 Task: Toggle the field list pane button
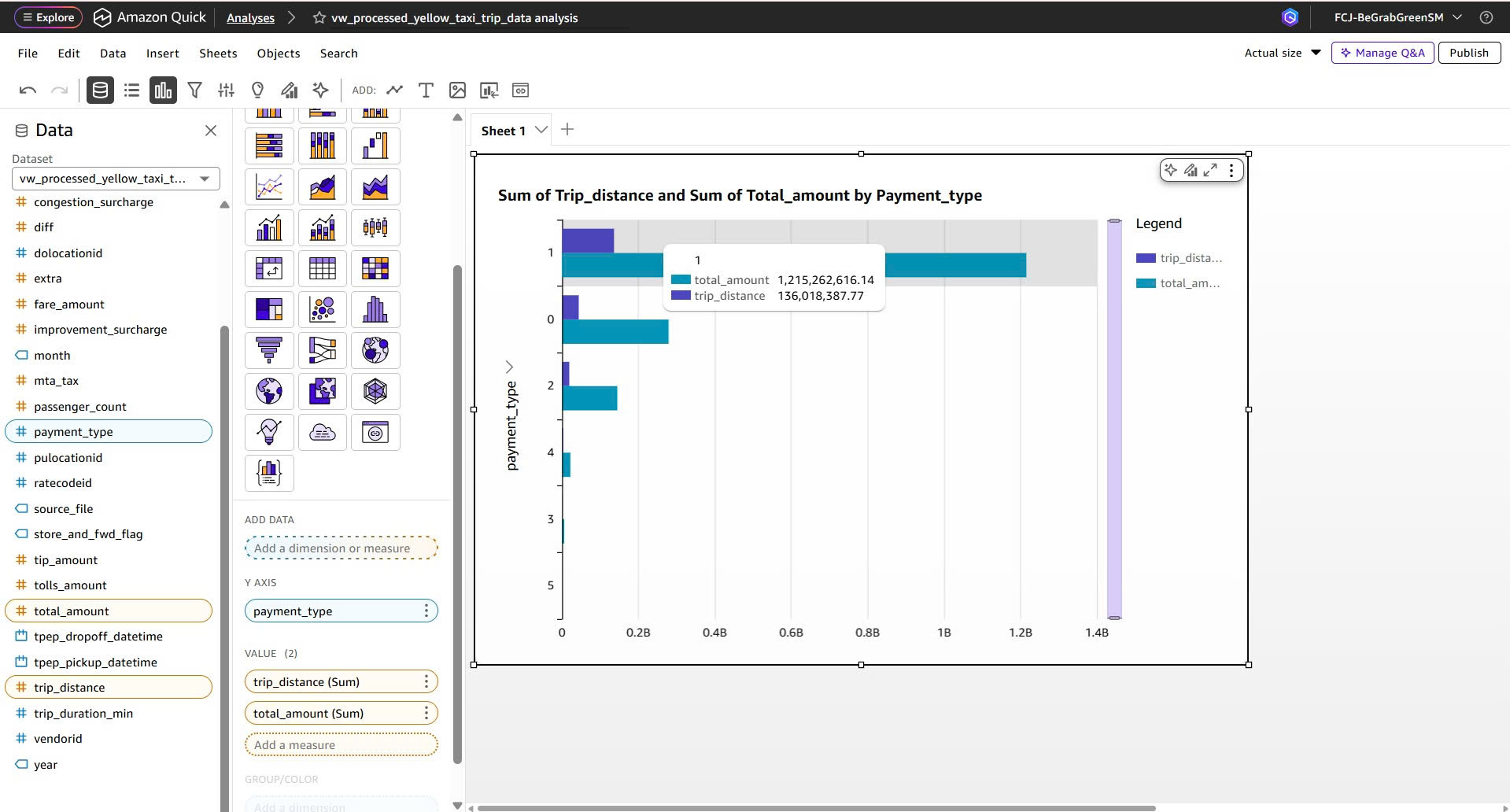coord(131,90)
